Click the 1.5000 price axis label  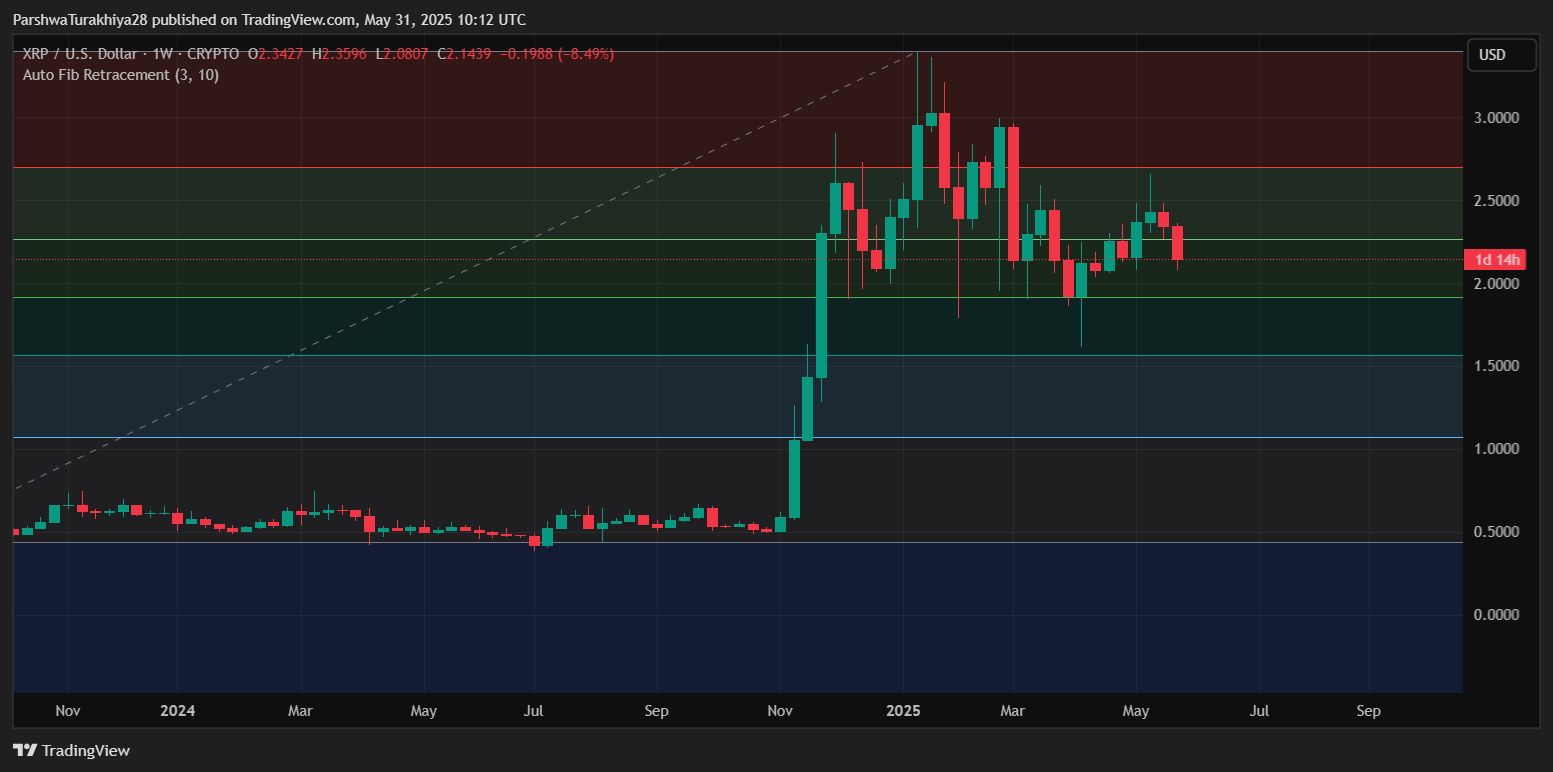pyautogui.click(x=1498, y=366)
